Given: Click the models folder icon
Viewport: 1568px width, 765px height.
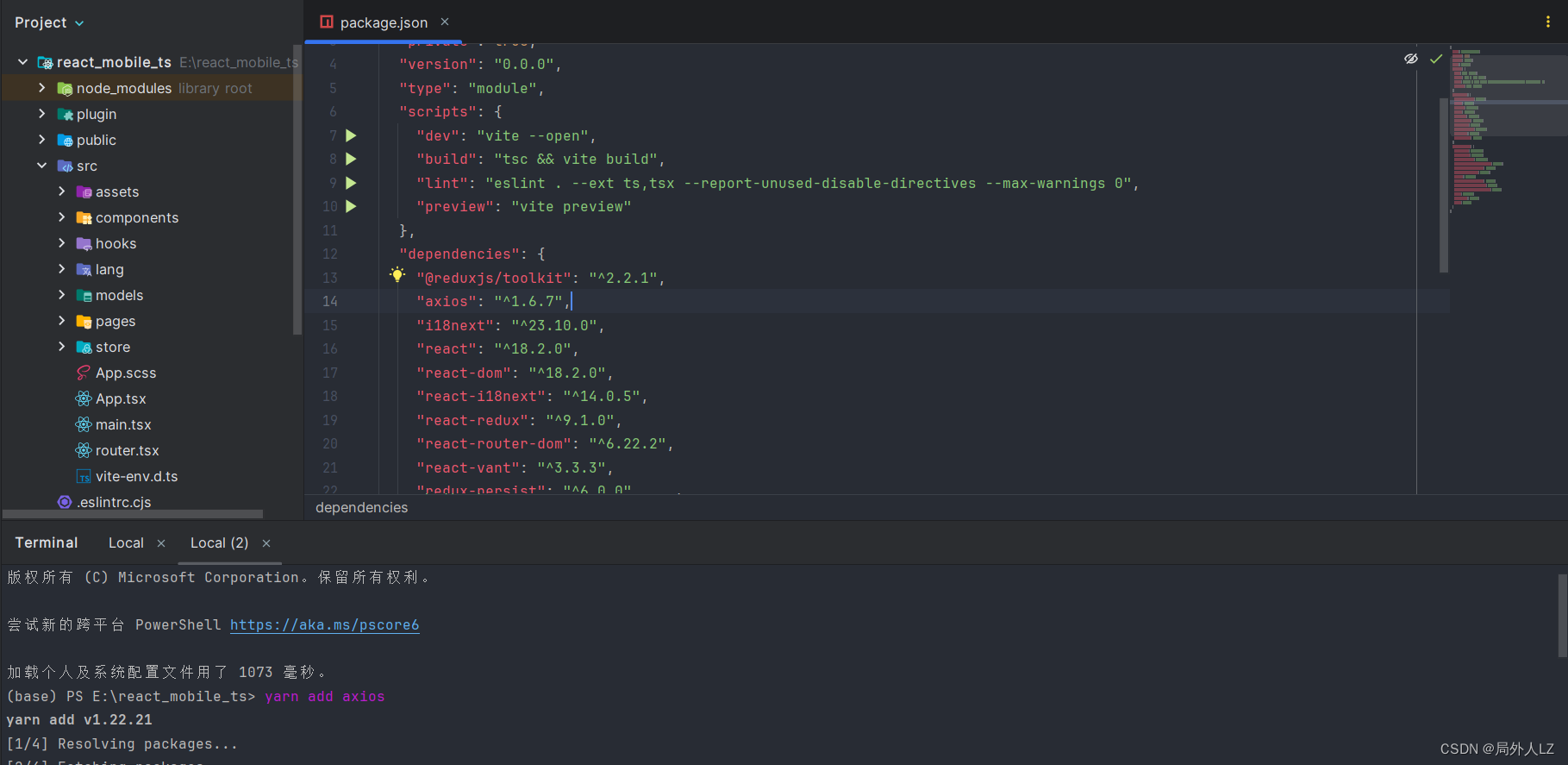Looking at the screenshot, I should coord(84,295).
